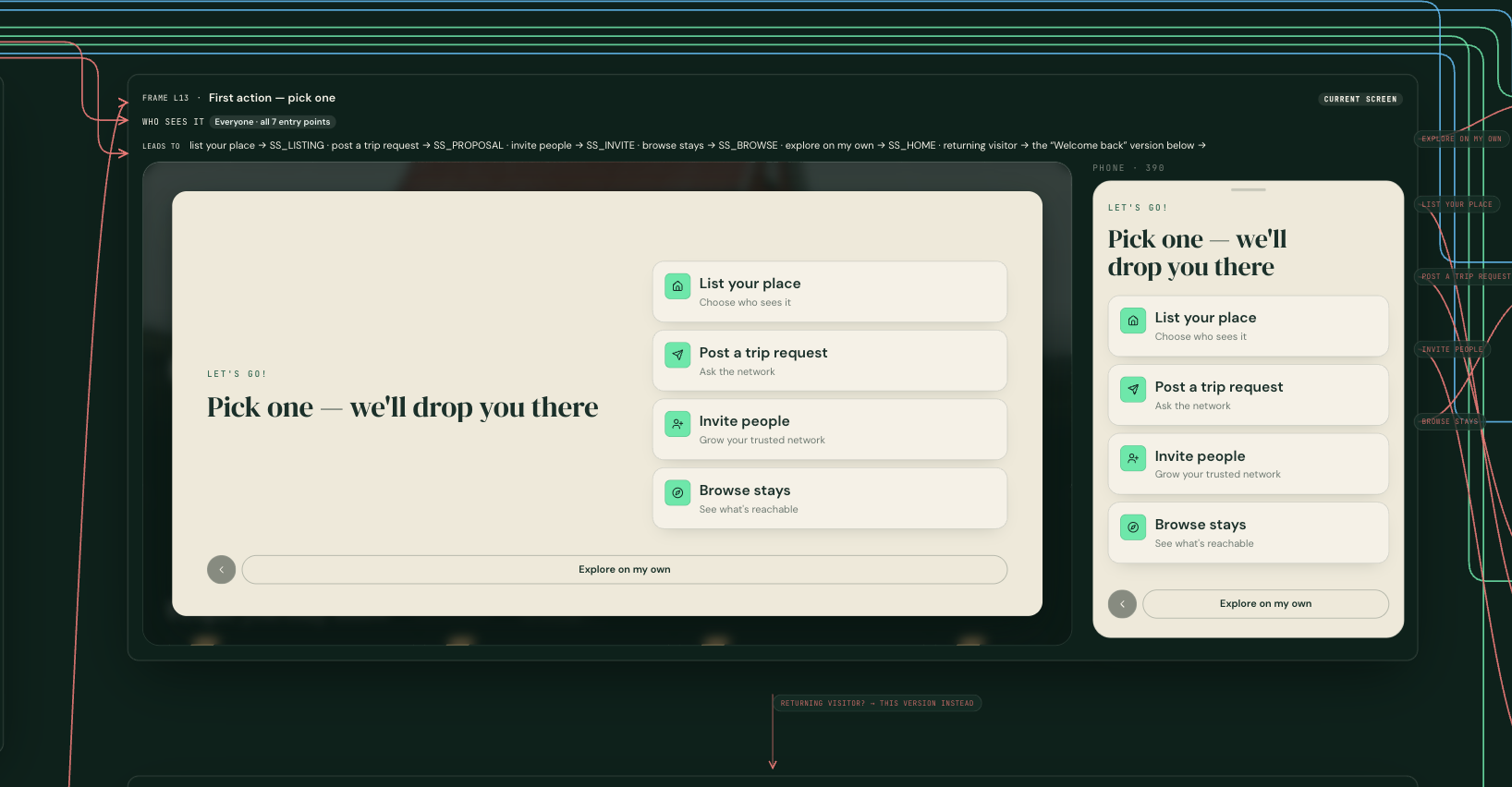
Task: Click the PHONE · 390 label
Action: [x=1128, y=168]
